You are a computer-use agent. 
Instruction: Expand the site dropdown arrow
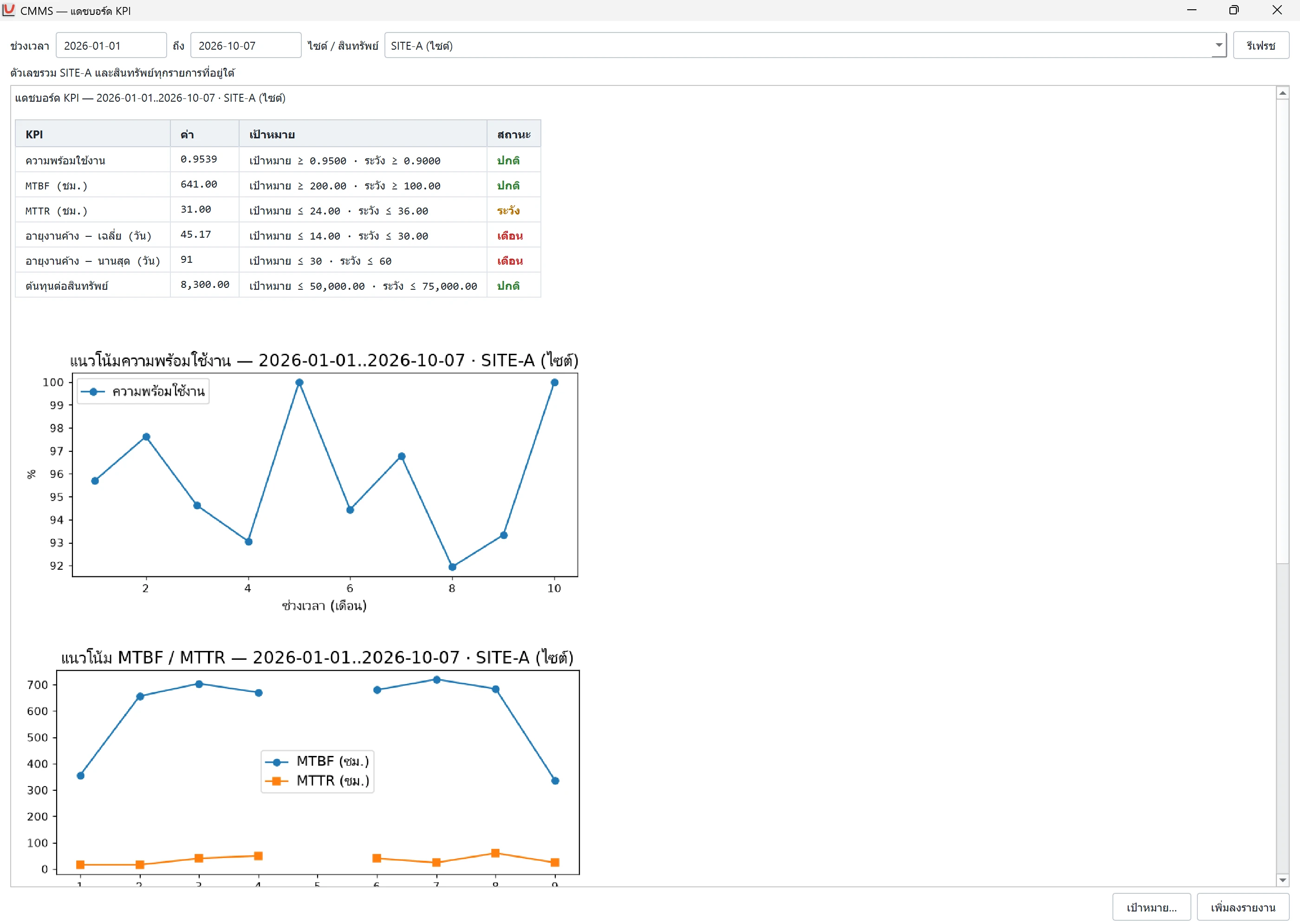[1219, 46]
